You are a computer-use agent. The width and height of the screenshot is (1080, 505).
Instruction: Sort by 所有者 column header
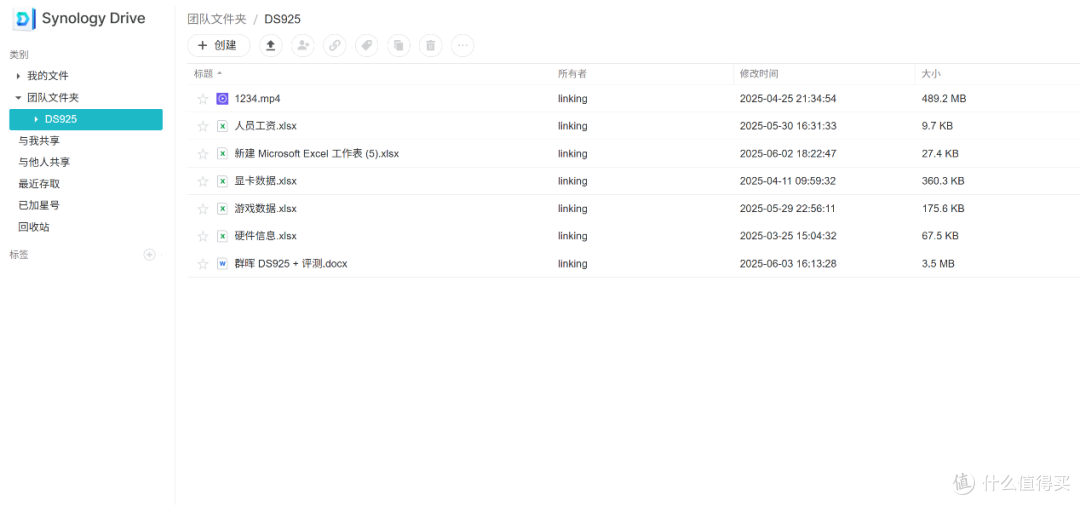[572, 74]
